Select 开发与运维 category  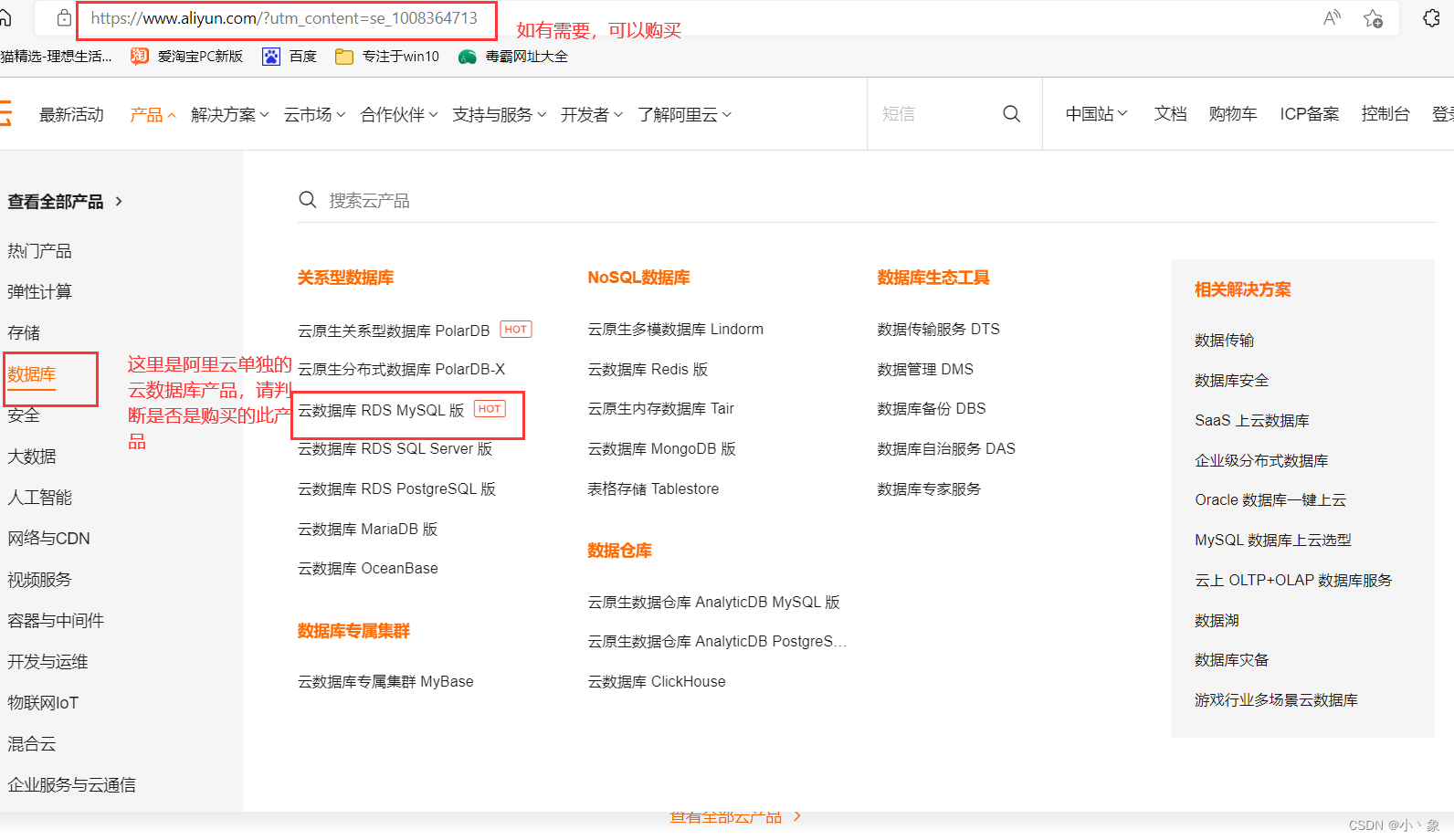tap(47, 662)
